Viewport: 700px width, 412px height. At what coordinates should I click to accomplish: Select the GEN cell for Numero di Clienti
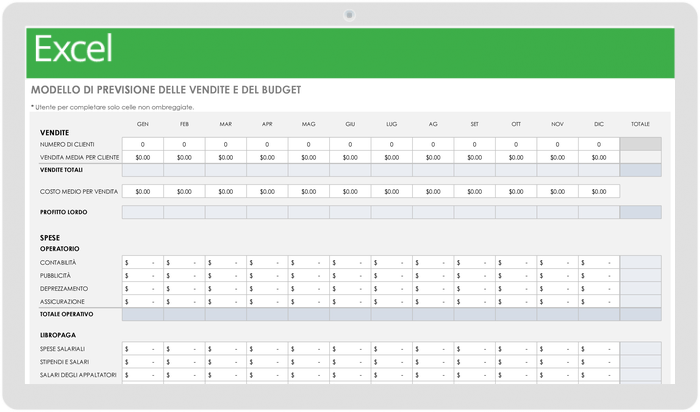click(143, 144)
